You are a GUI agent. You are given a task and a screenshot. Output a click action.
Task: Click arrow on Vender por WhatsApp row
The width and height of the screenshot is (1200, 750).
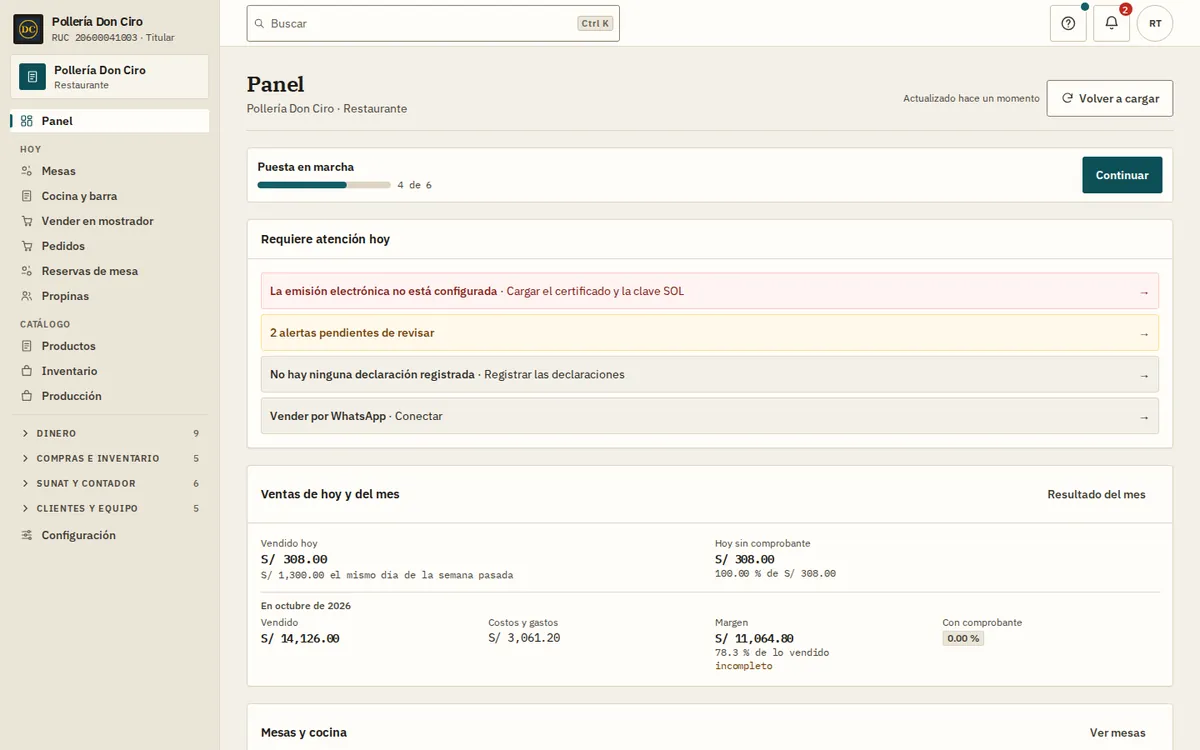(1144, 417)
